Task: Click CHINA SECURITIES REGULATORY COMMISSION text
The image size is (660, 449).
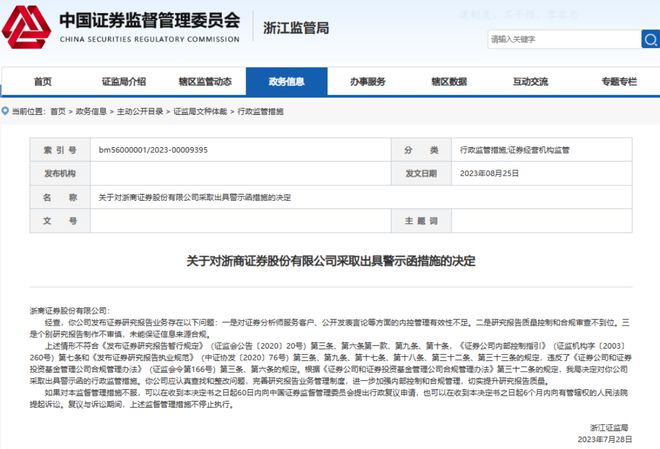Action: click(149, 39)
